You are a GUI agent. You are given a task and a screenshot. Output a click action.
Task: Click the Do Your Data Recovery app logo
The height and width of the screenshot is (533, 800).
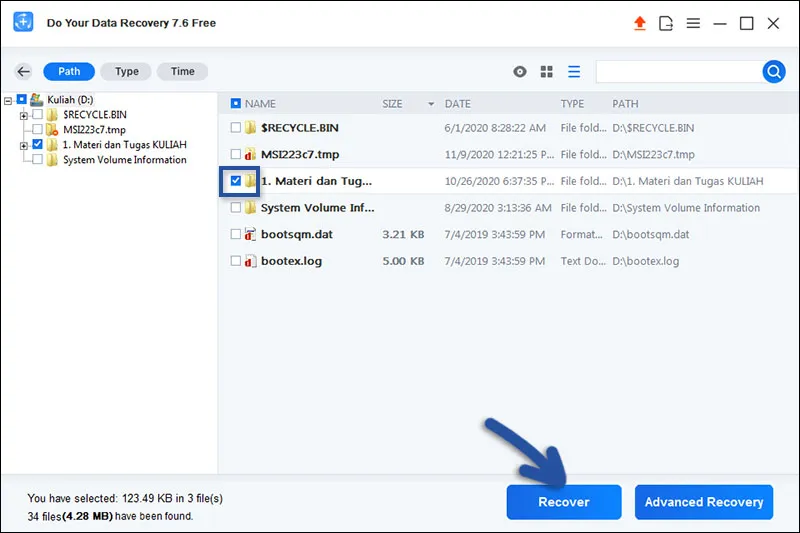pos(23,22)
